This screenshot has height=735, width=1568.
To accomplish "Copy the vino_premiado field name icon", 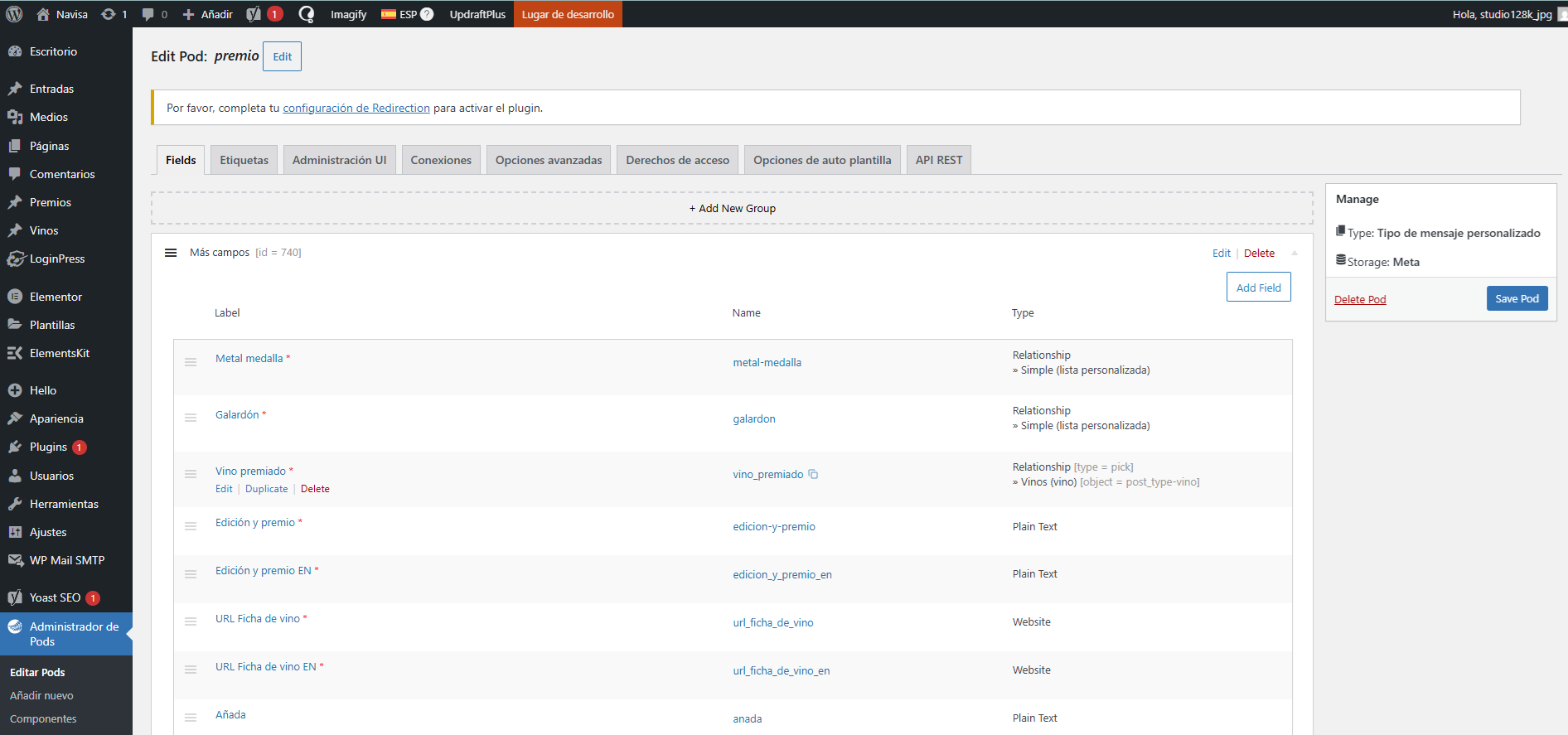I will click(x=813, y=474).
